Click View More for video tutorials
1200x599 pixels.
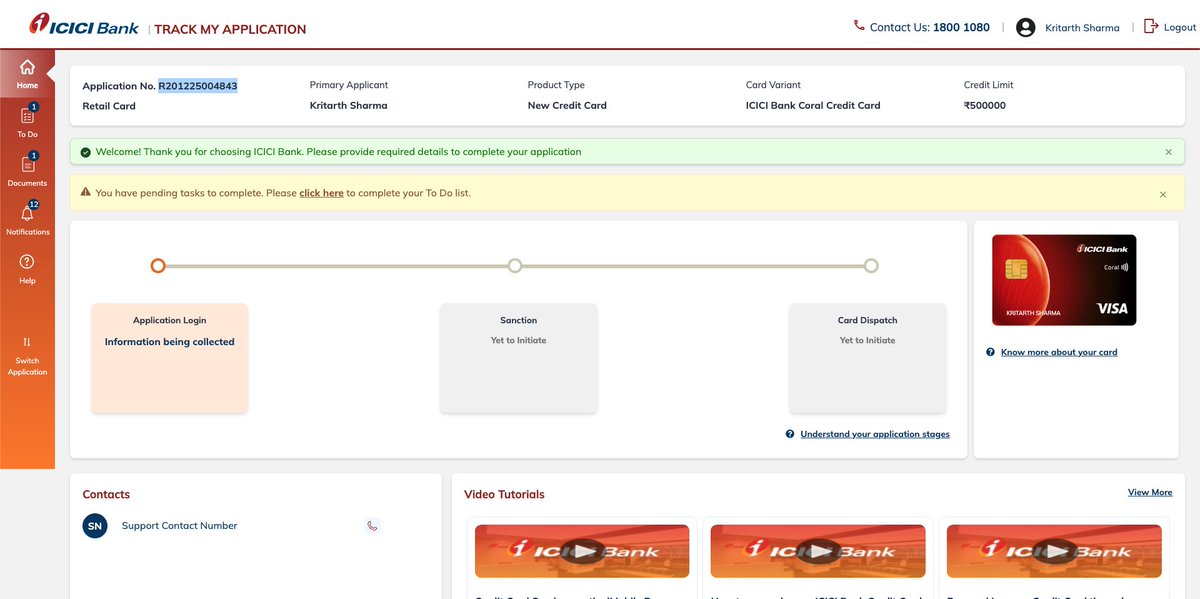tap(1150, 492)
